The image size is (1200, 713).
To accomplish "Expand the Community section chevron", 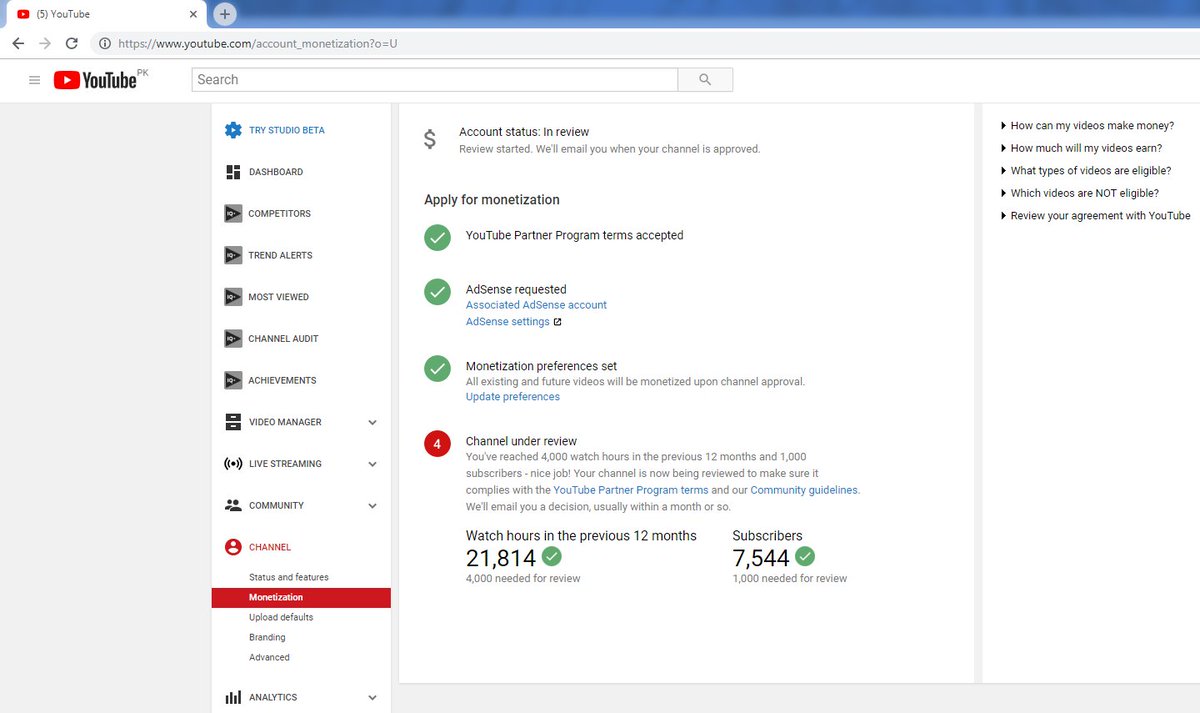I will (x=372, y=506).
